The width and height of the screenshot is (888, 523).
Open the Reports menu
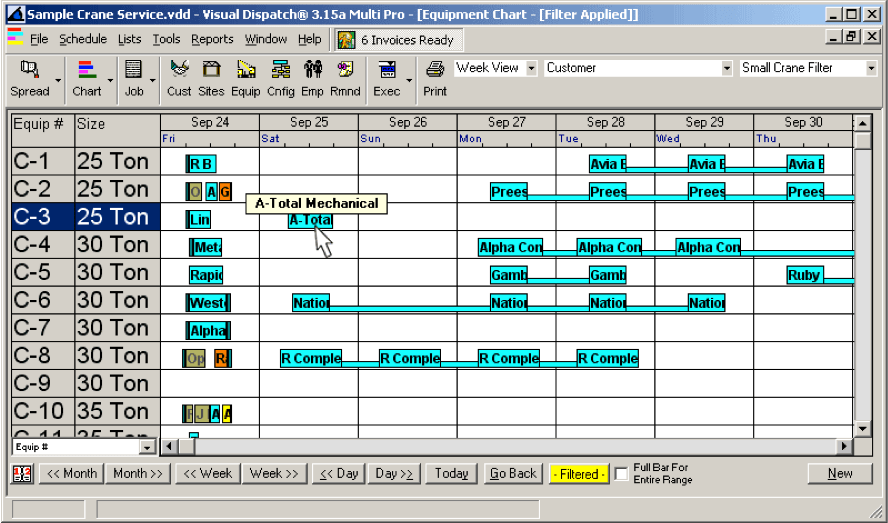tap(212, 39)
